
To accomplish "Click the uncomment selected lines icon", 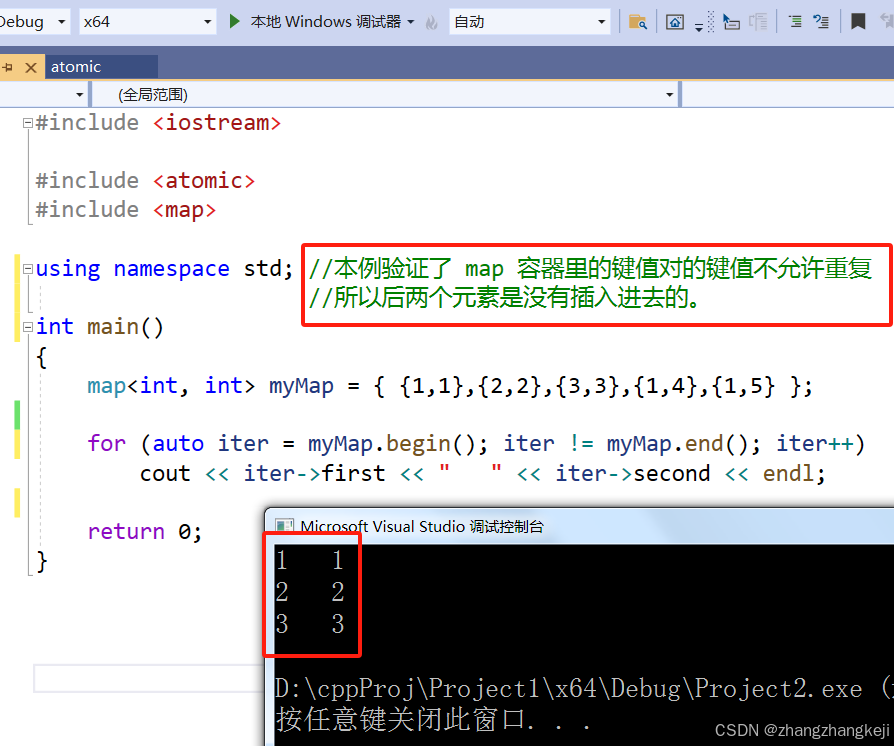I will point(821,22).
